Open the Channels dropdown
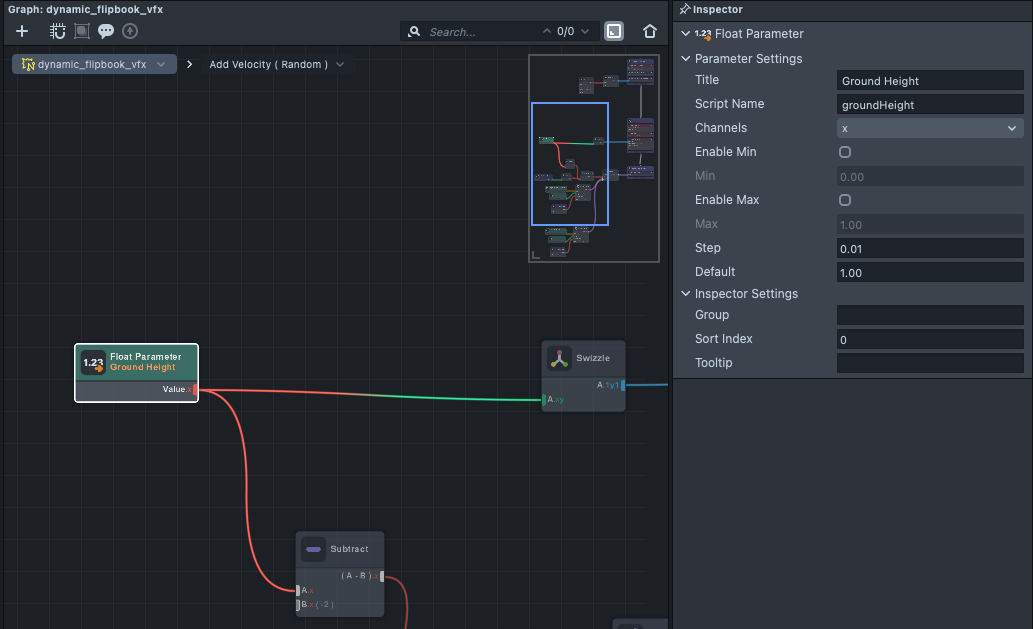 pos(929,128)
